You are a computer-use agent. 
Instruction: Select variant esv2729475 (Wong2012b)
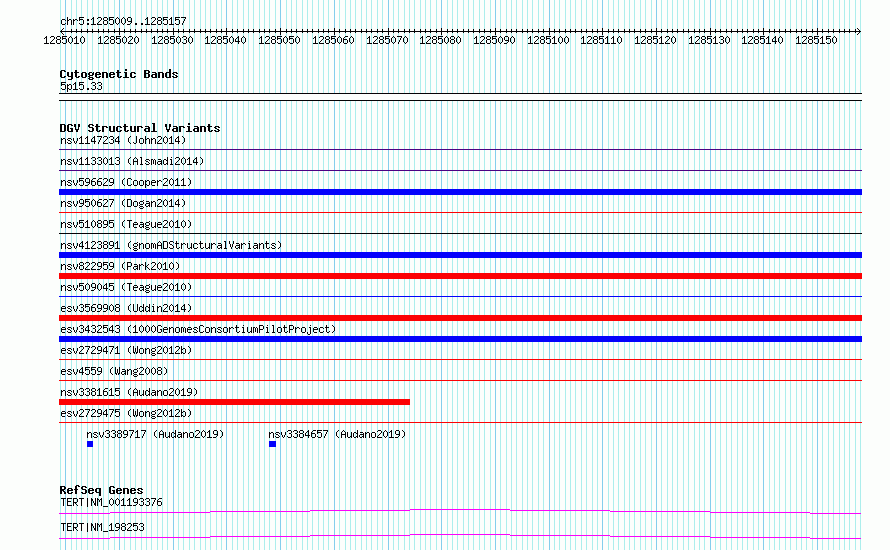[126, 413]
